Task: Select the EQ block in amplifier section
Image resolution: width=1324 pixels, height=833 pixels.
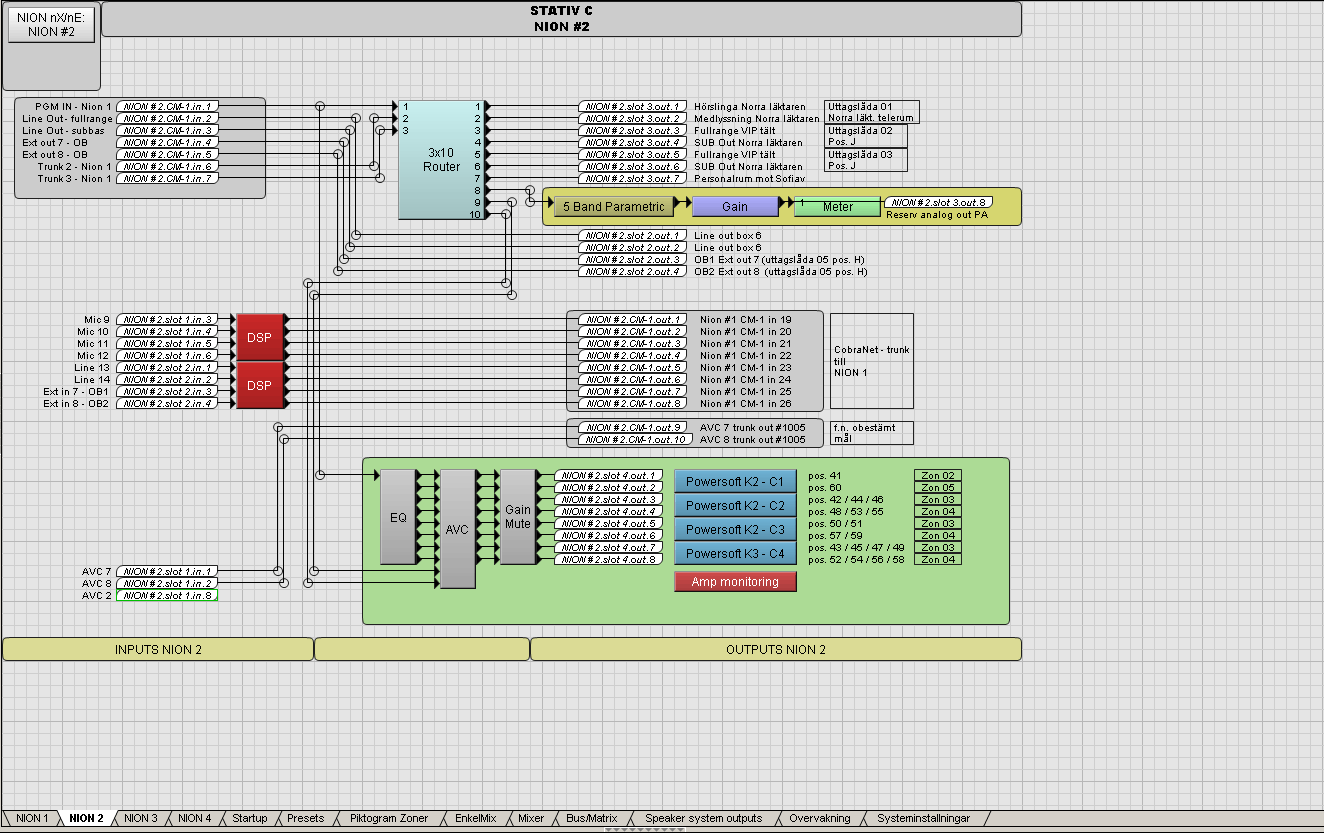Action: click(x=397, y=517)
